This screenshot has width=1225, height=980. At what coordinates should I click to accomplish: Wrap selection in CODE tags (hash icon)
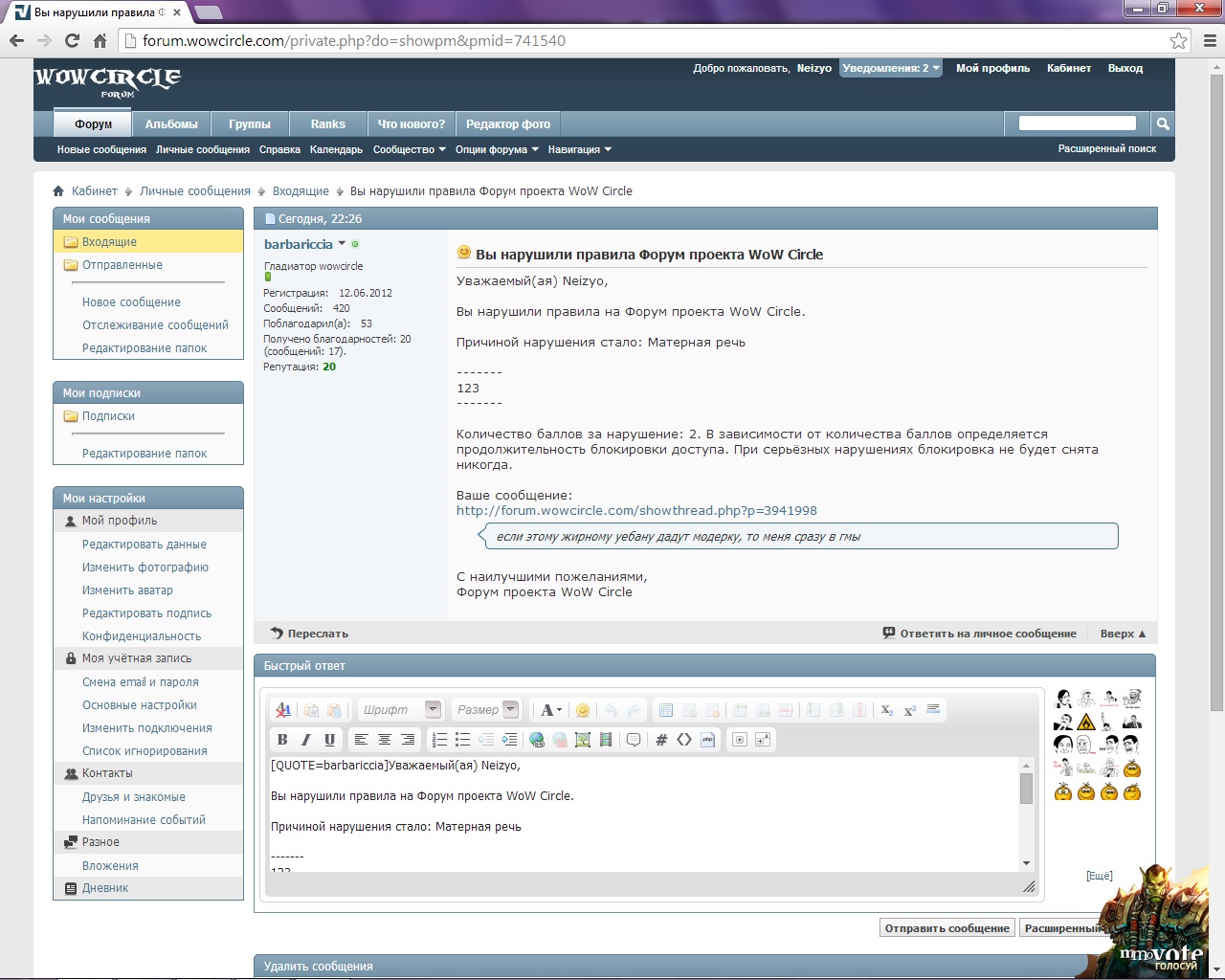point(661,740)
